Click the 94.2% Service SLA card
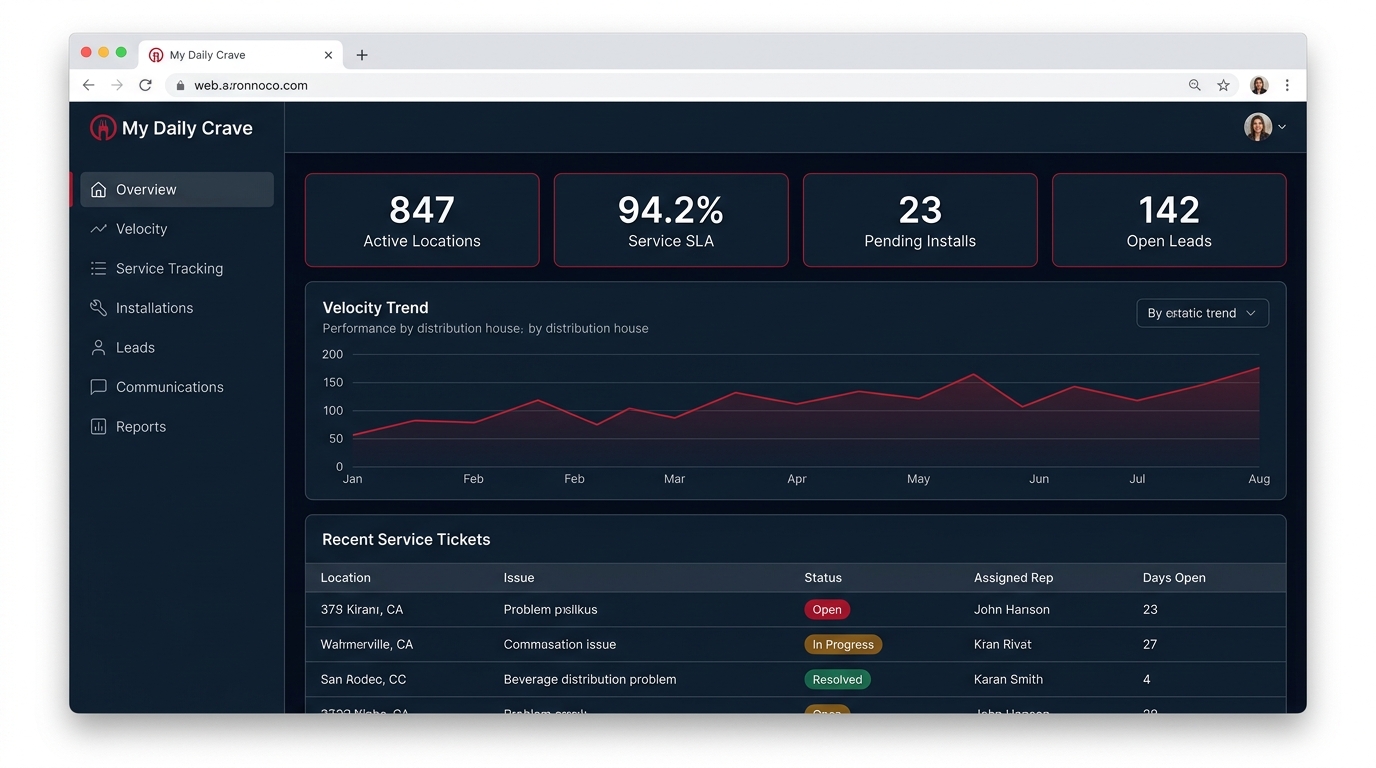The width and height of the screenshot is (1376, 768). 671,220
